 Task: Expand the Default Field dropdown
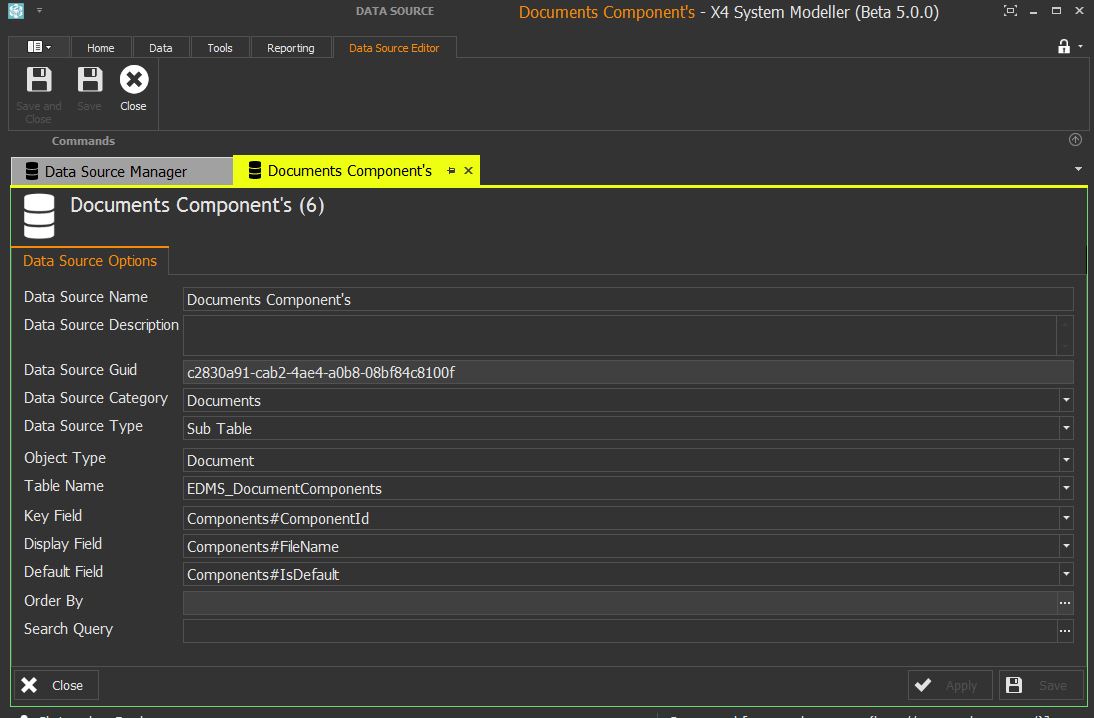[1066, 574]
